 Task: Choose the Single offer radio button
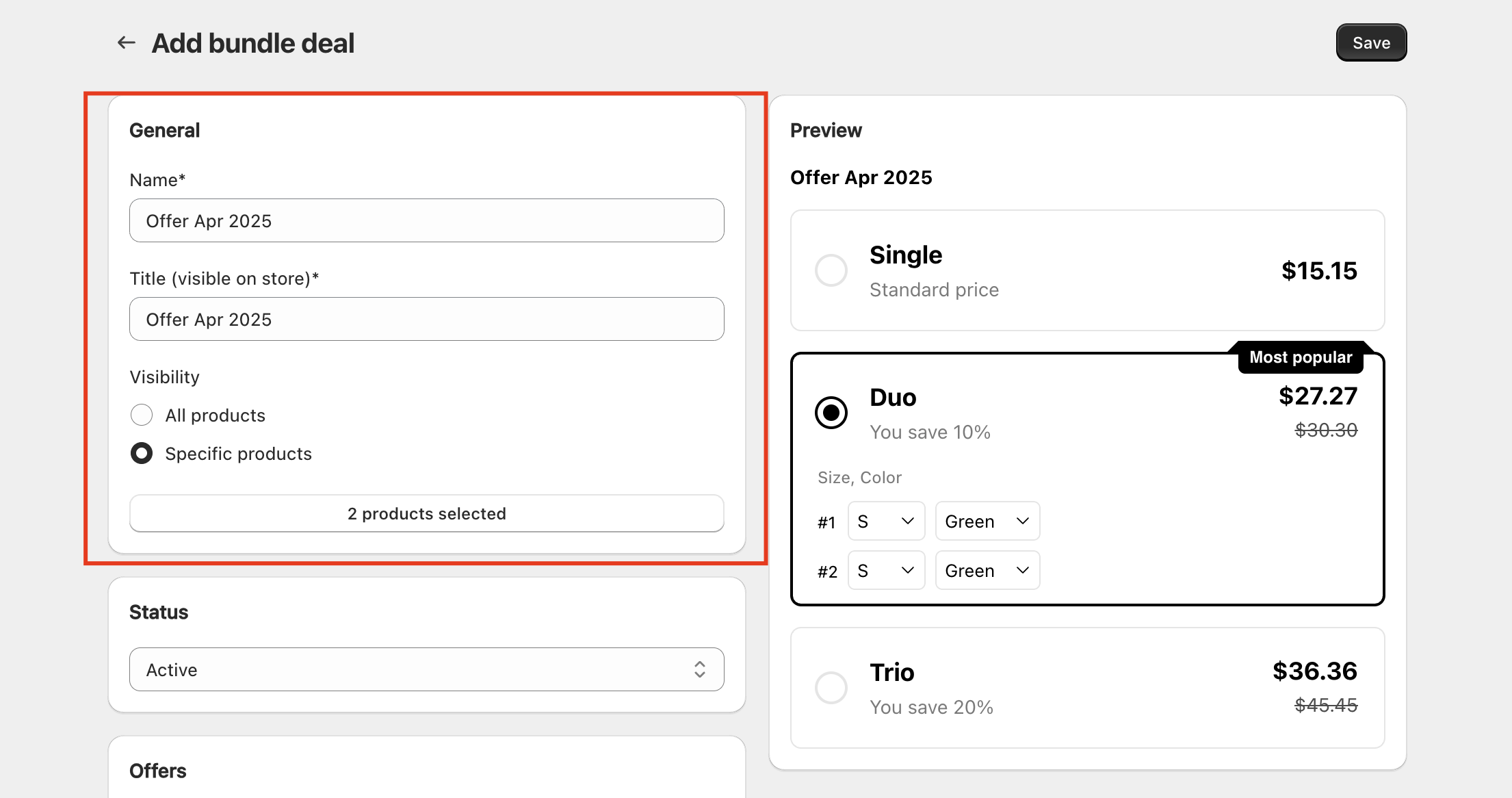coord(831,270)
